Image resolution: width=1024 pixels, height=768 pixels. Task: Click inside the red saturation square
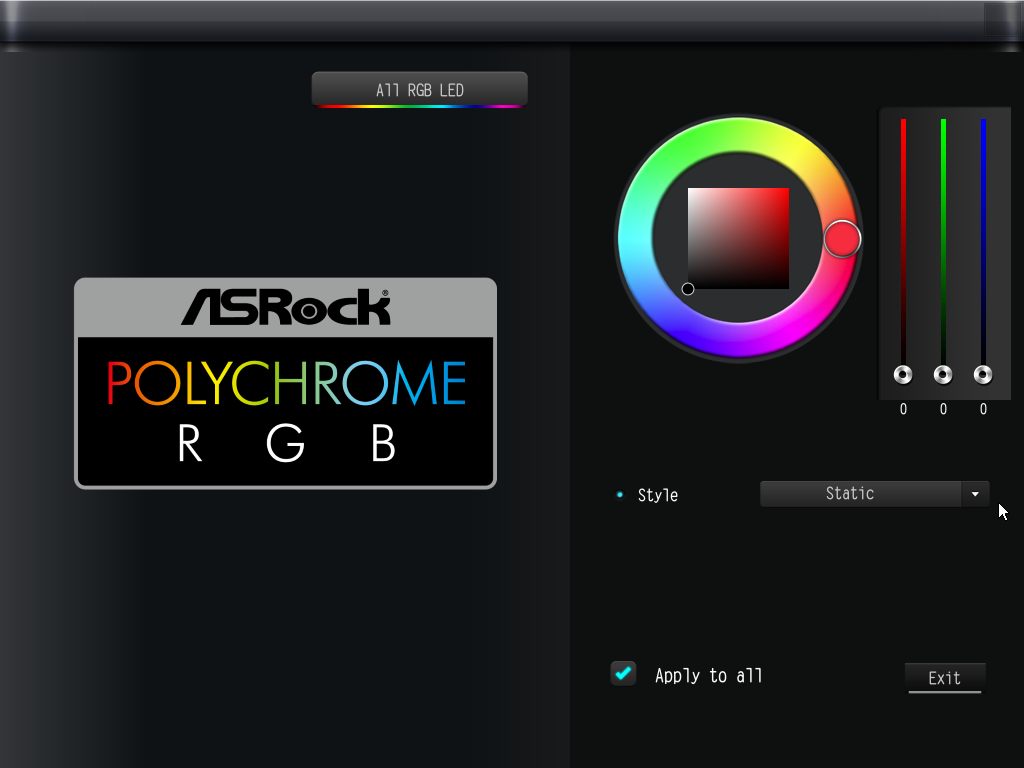point(739,238)
